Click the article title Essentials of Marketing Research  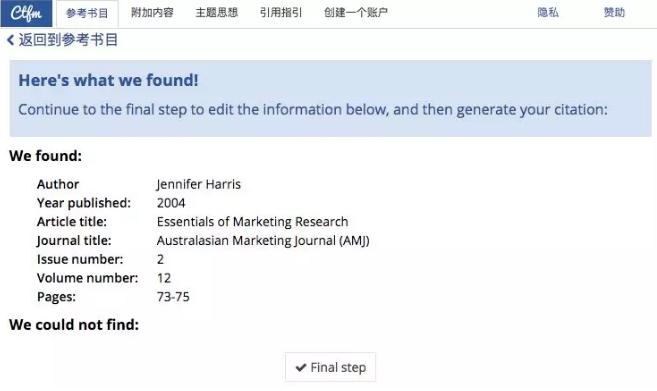pos(252,221)
